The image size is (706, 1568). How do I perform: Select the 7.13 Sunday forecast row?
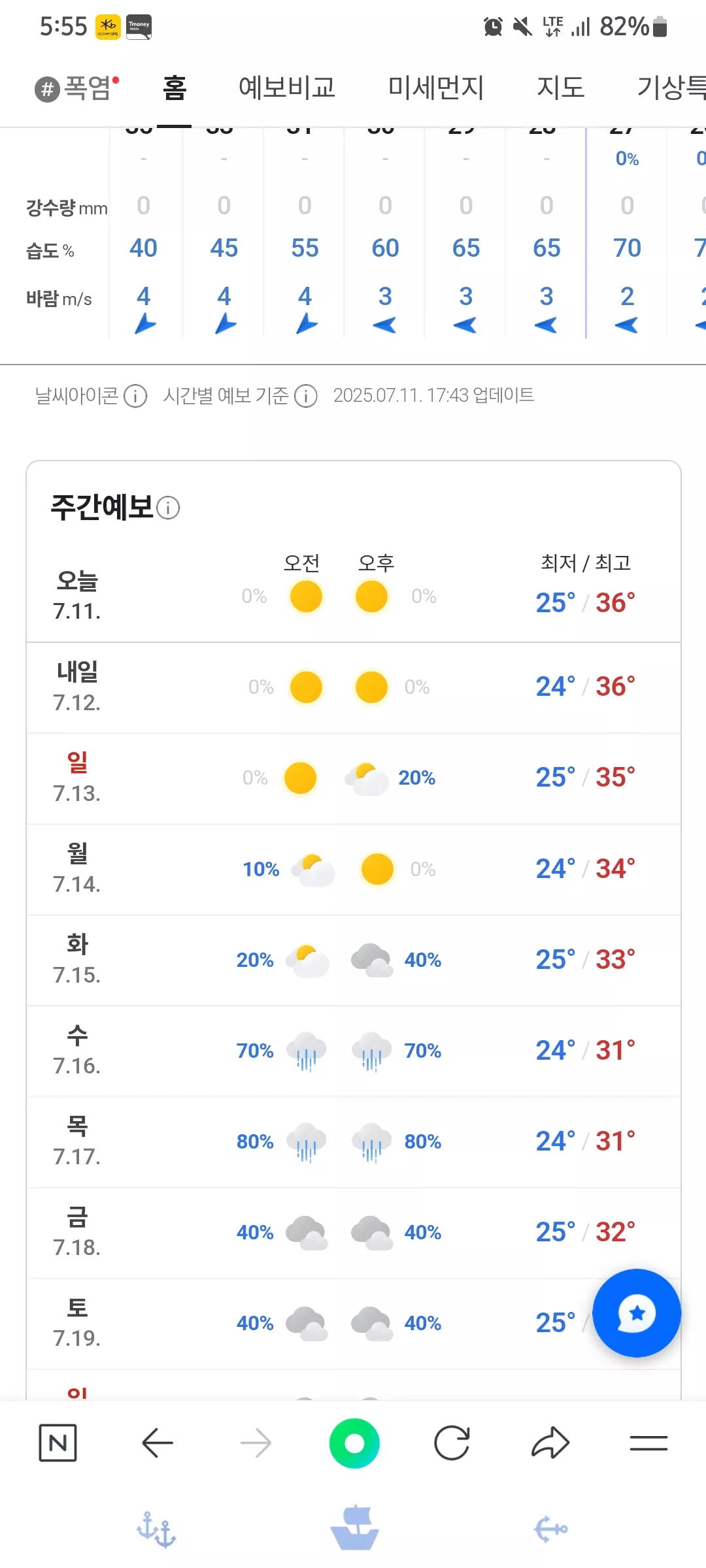[354, 778]
